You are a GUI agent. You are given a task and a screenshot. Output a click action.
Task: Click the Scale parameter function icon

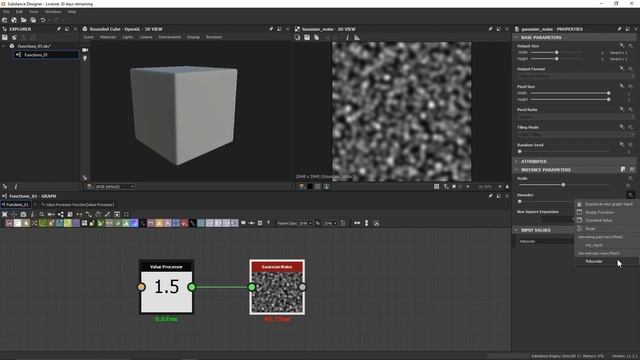tap(630, 178)
